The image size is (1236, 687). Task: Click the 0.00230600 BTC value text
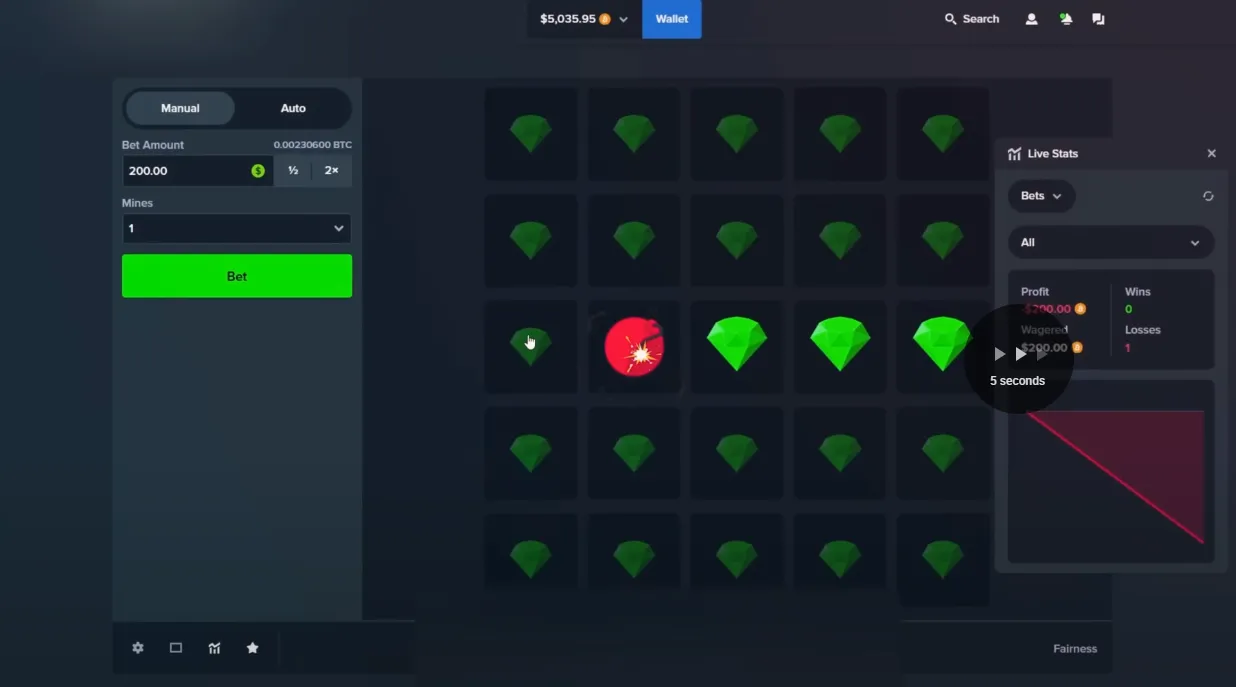coord(313,145)
